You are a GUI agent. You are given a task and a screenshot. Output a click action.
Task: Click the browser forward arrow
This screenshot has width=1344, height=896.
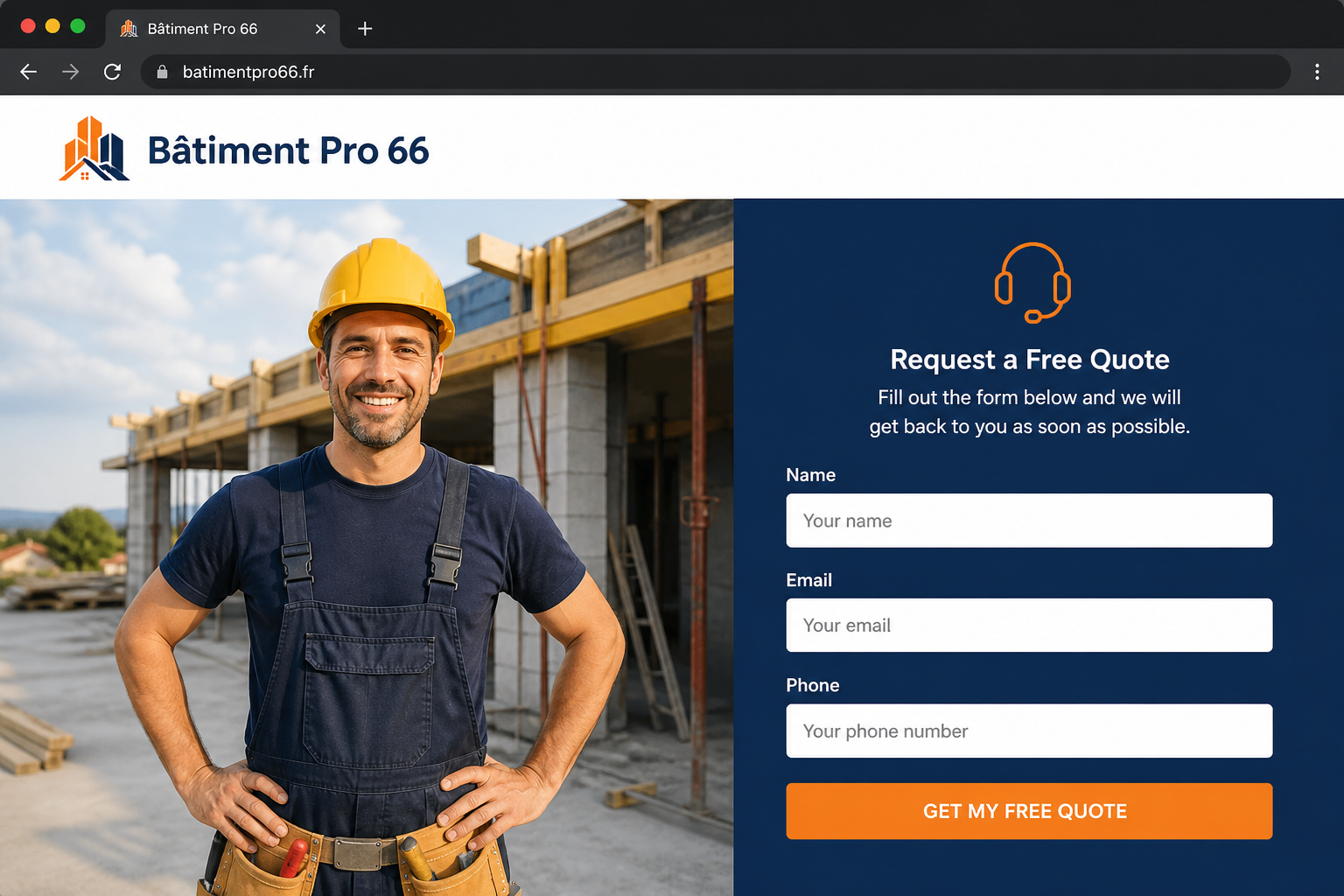pyautogui.click(x=70, y=72)
